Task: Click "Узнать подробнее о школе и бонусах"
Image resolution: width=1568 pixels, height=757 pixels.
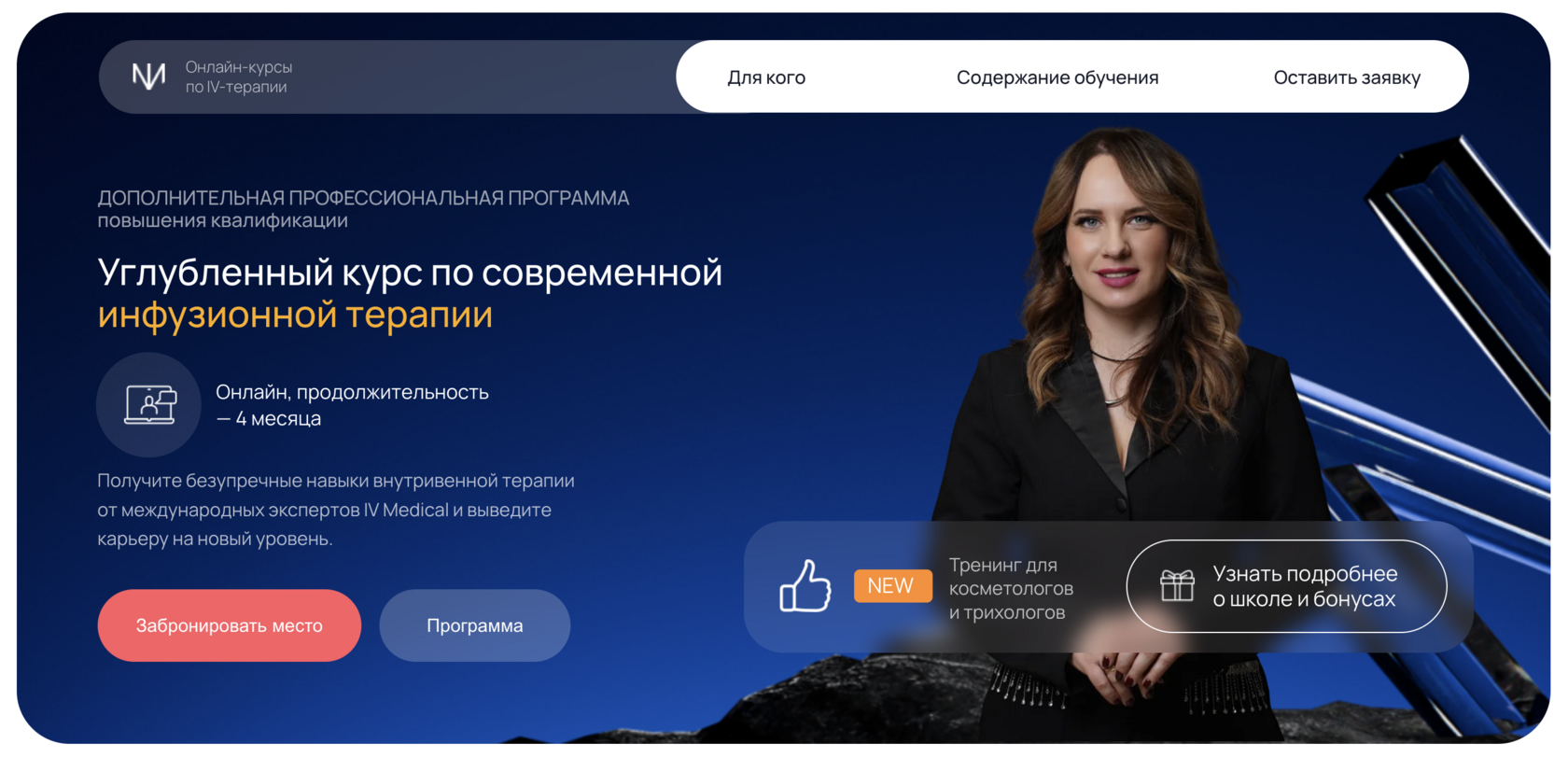Action: coord(1286,586)
